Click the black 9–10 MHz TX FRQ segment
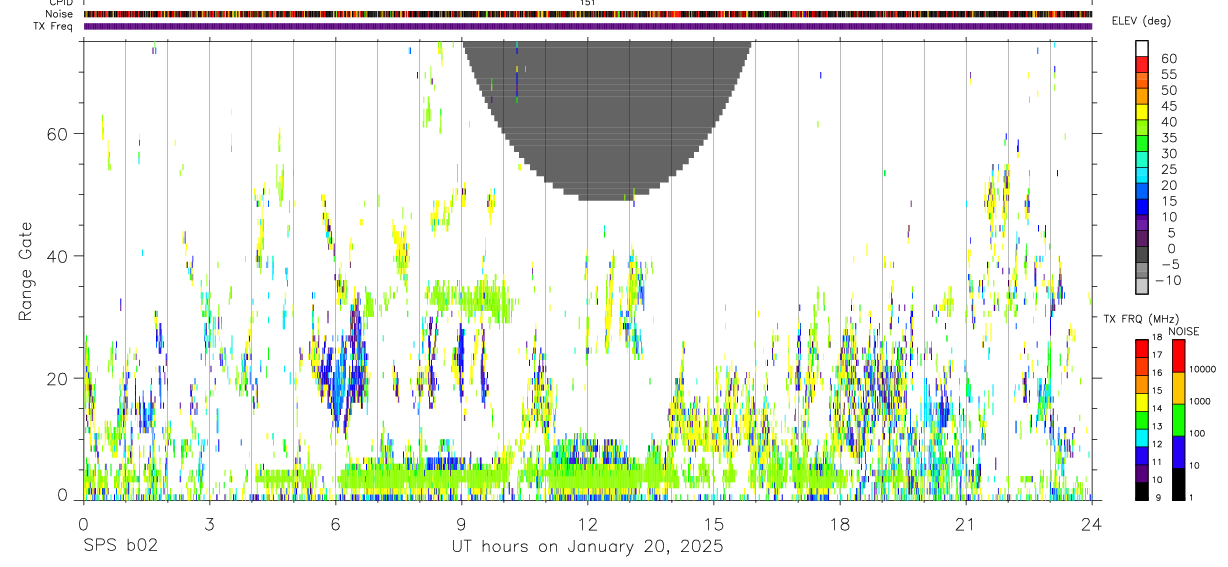The image size is (1228, 567). point(1142,490)
